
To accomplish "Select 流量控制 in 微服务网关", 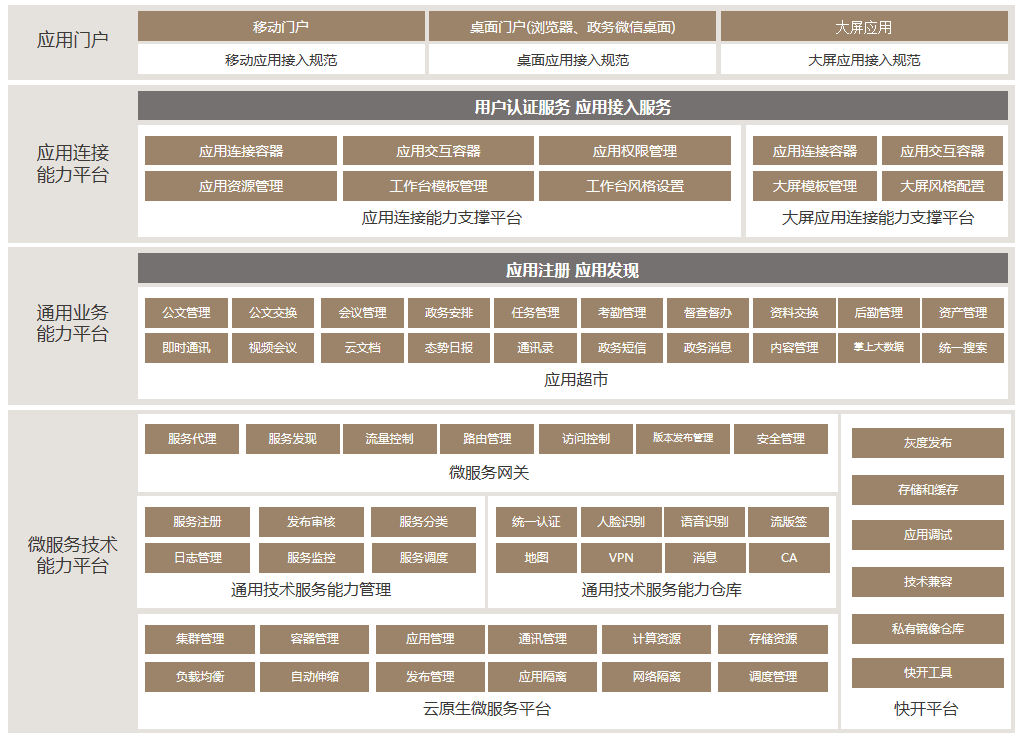I will 389,439.
